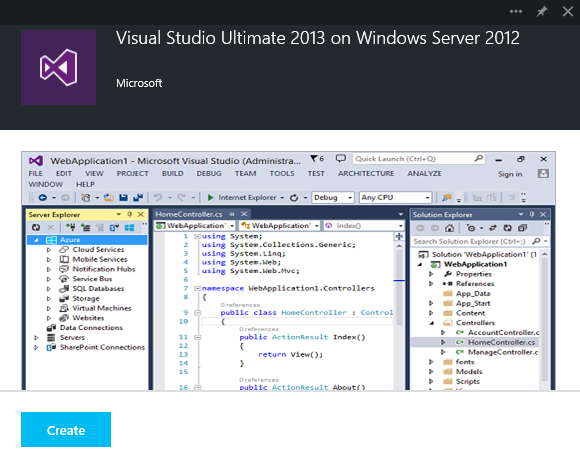
Task: Click the Create button
Action: [66, 430]
